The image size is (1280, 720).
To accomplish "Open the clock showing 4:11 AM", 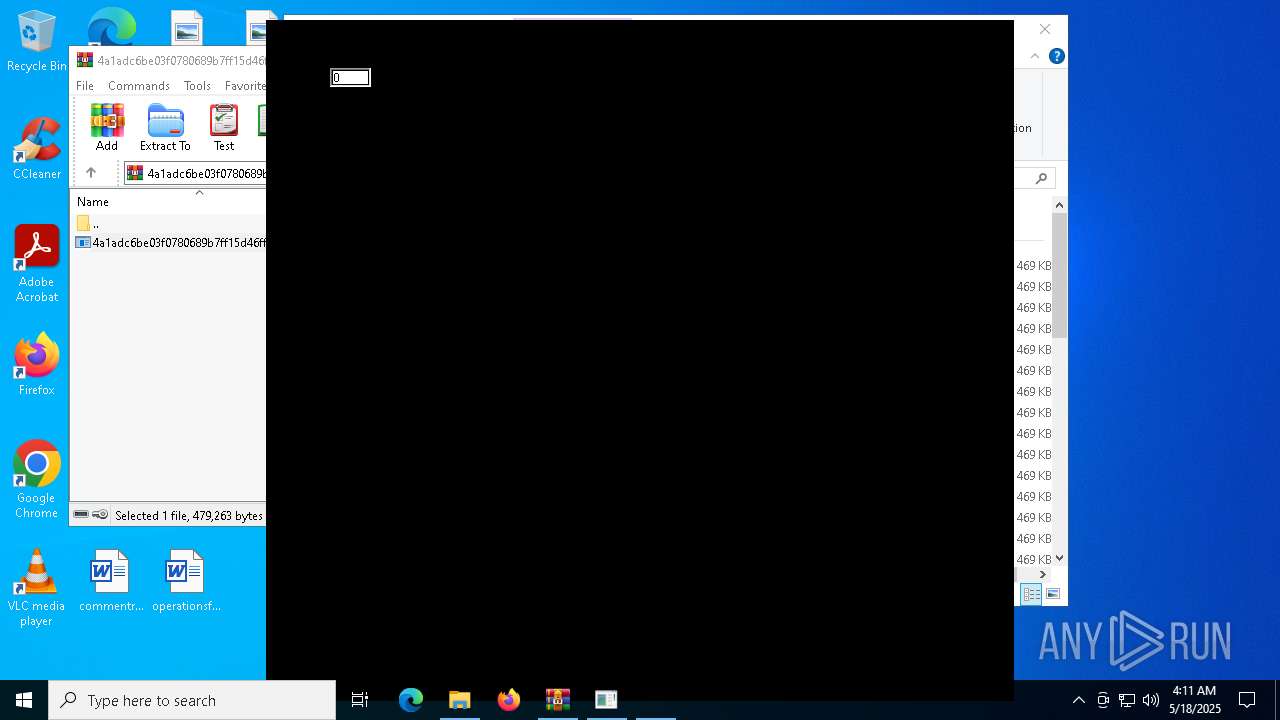I will [x=1195, y=700].
